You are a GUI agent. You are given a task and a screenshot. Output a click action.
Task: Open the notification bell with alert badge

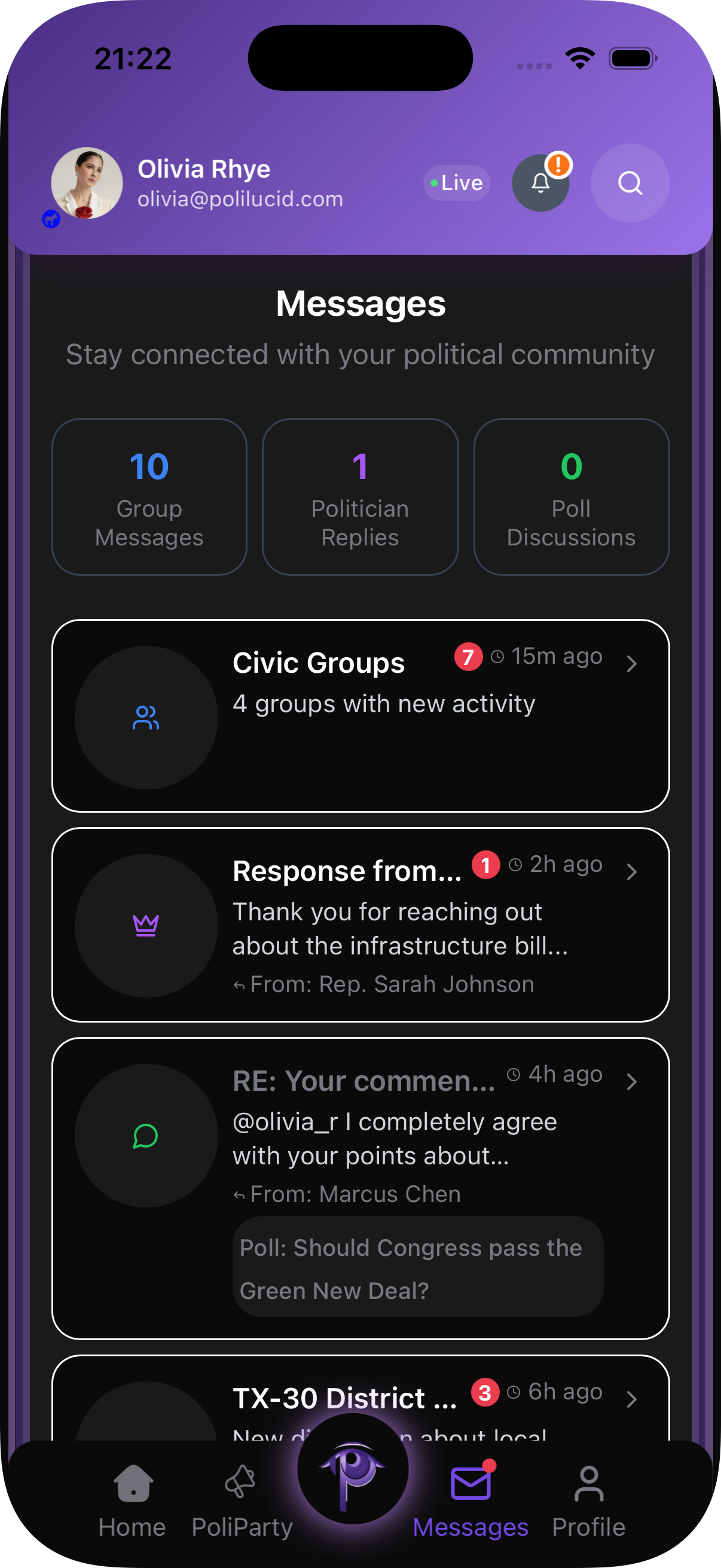(x=540, y=182)
